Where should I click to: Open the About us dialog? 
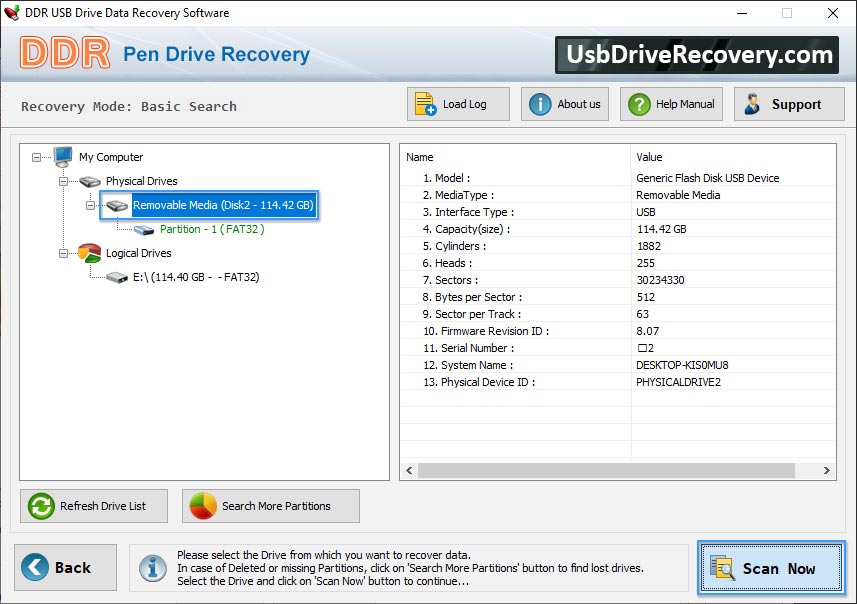(x=565, y=104)
